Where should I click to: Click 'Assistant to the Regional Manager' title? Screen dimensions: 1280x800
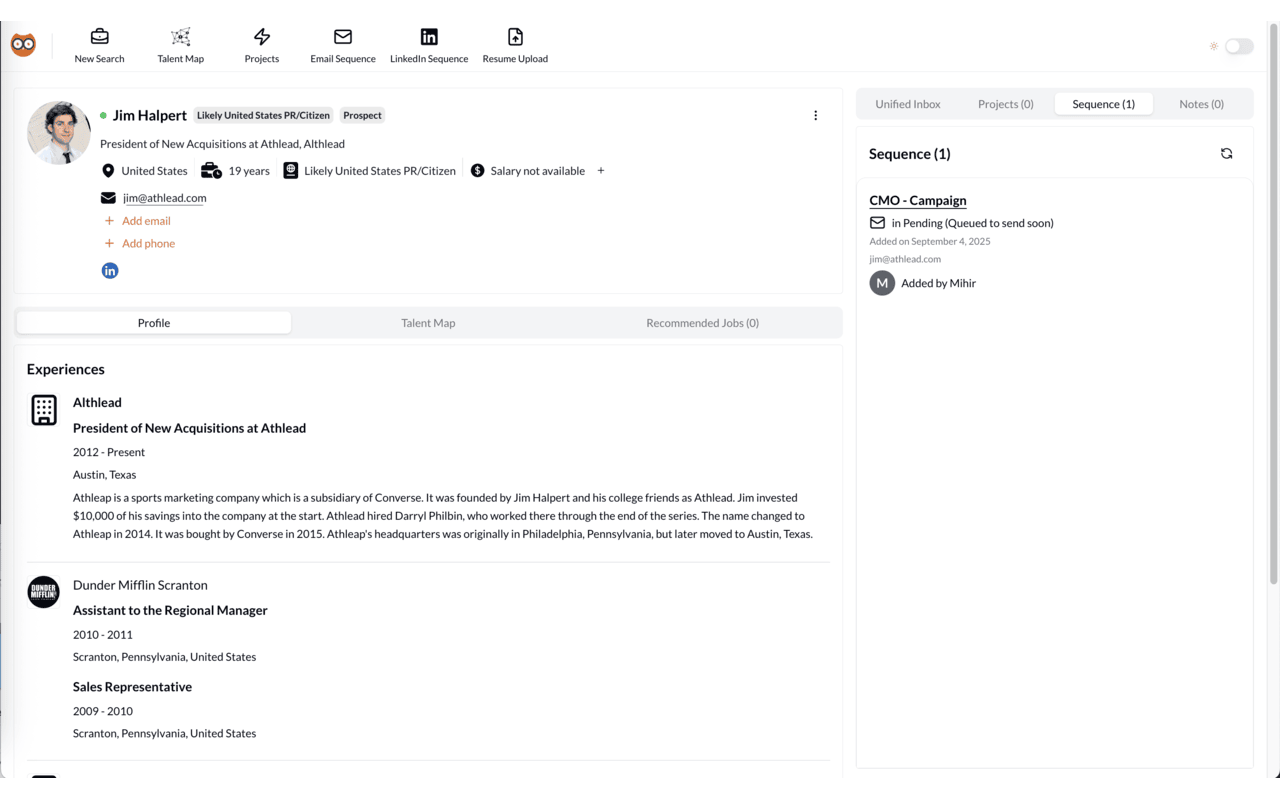170,610
